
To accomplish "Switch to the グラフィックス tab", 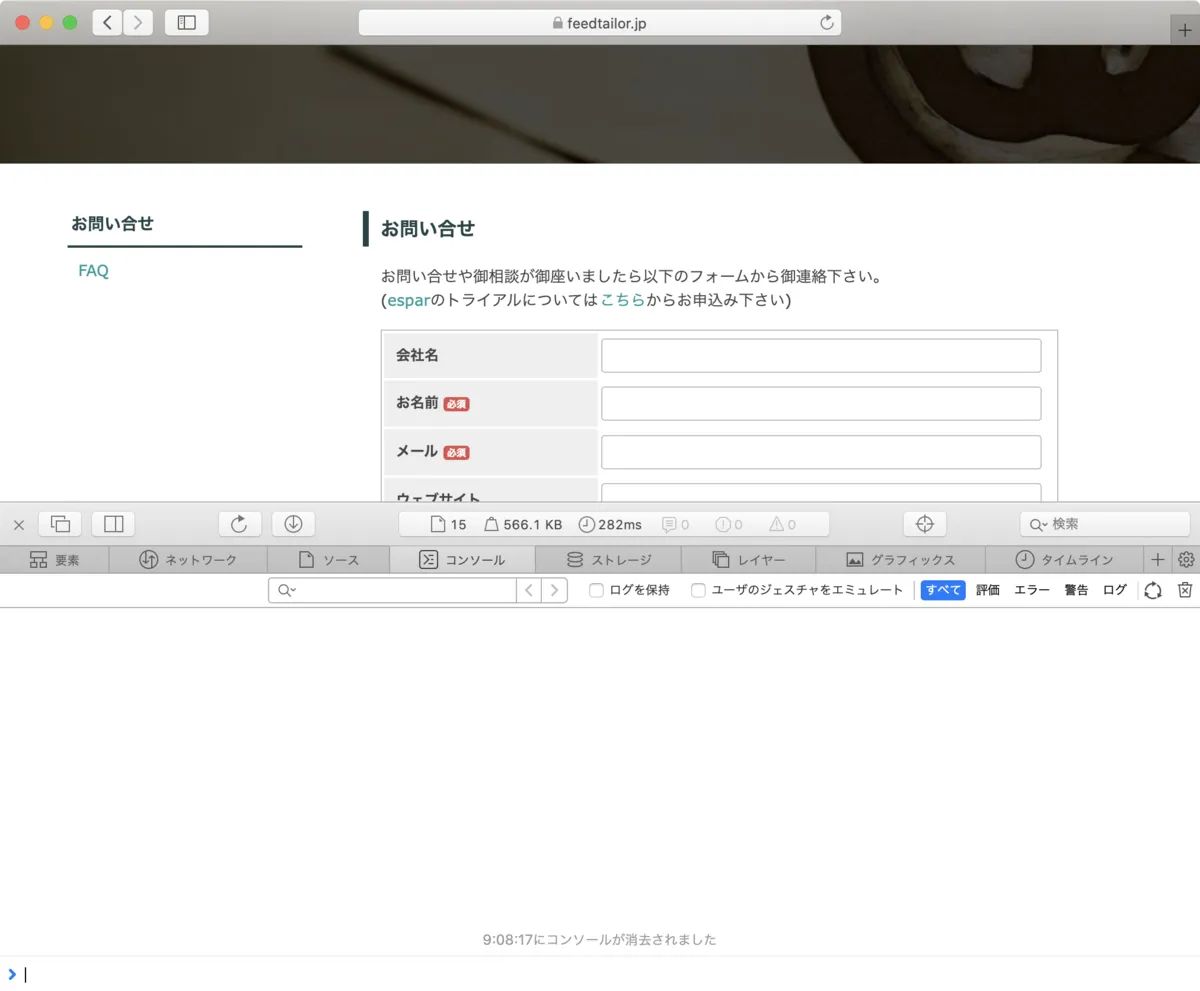I will (900, 560).
